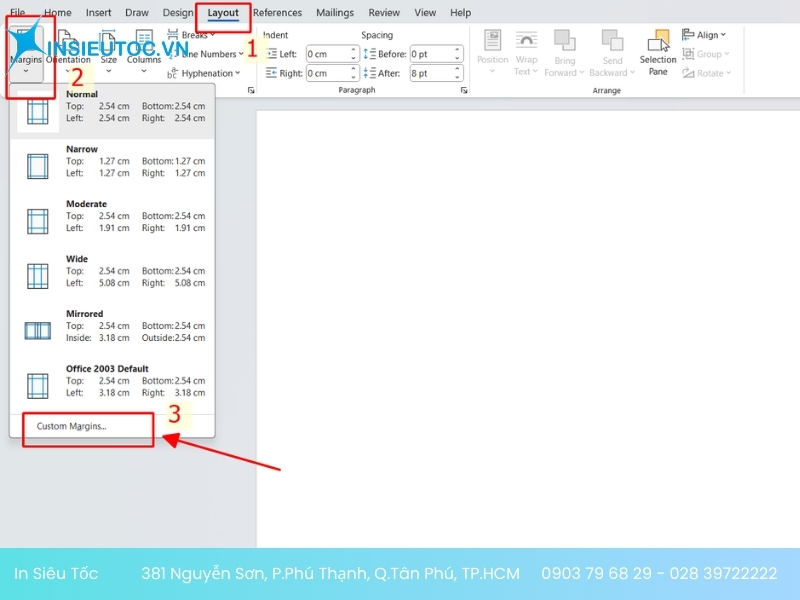800x600 pixels.
Task: Open the Columns dropdown
Action: (143, 60)
